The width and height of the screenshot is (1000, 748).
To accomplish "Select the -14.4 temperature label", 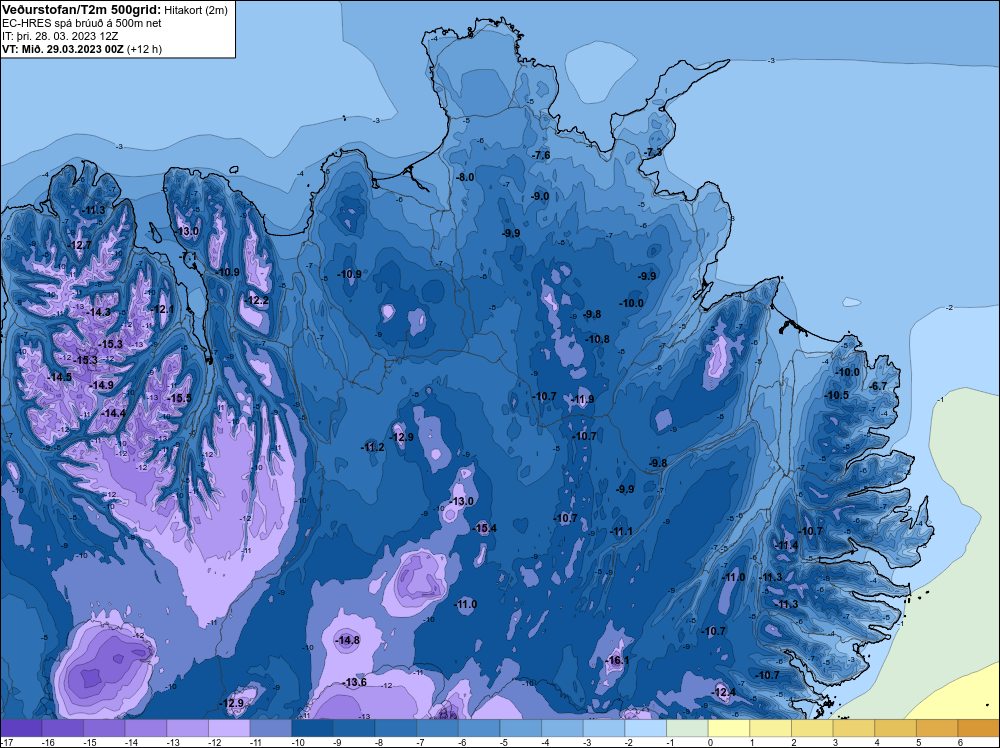I will pos(114,413).
